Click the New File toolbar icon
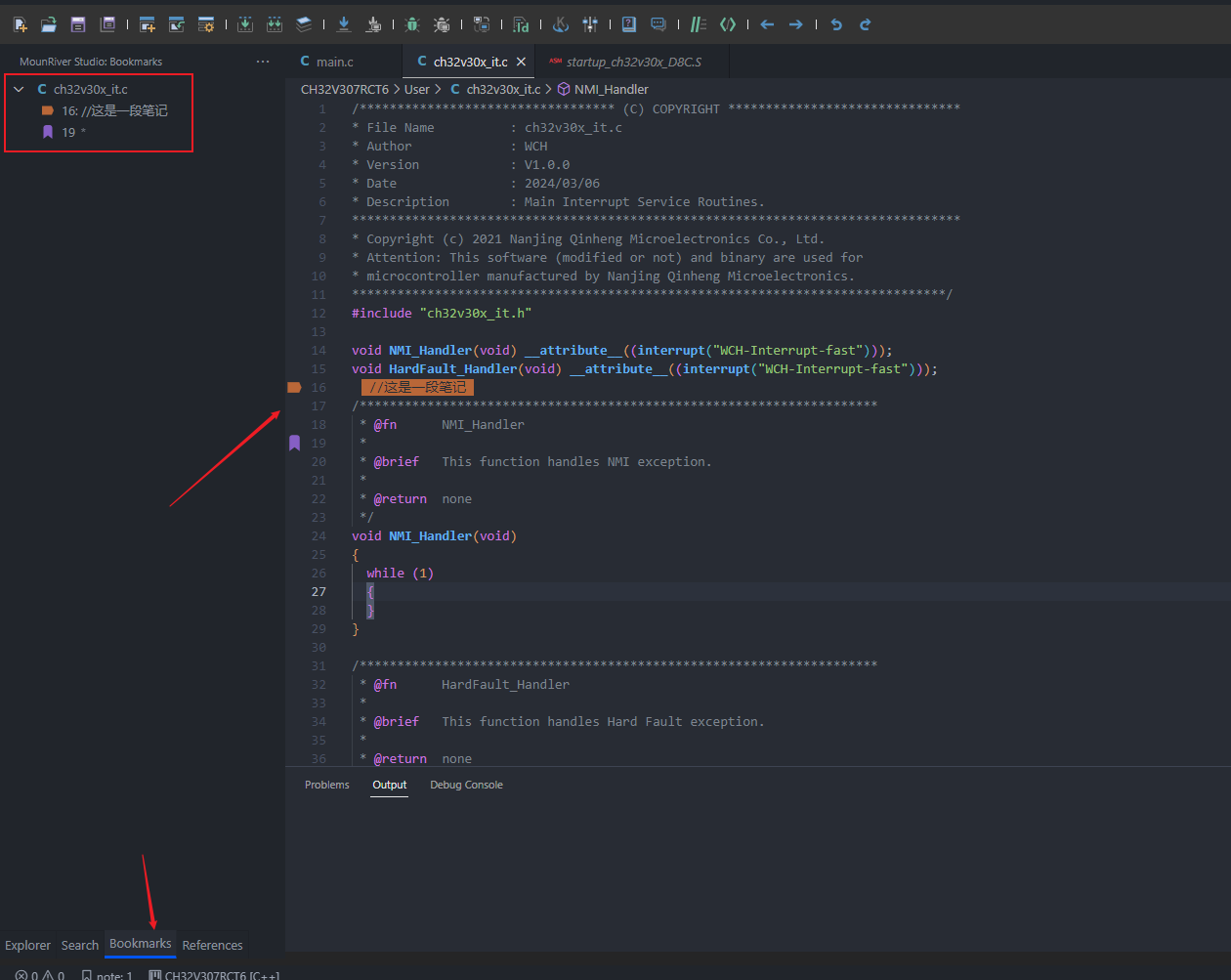Viewport: 1231px width, 980px height. [20, 24]
